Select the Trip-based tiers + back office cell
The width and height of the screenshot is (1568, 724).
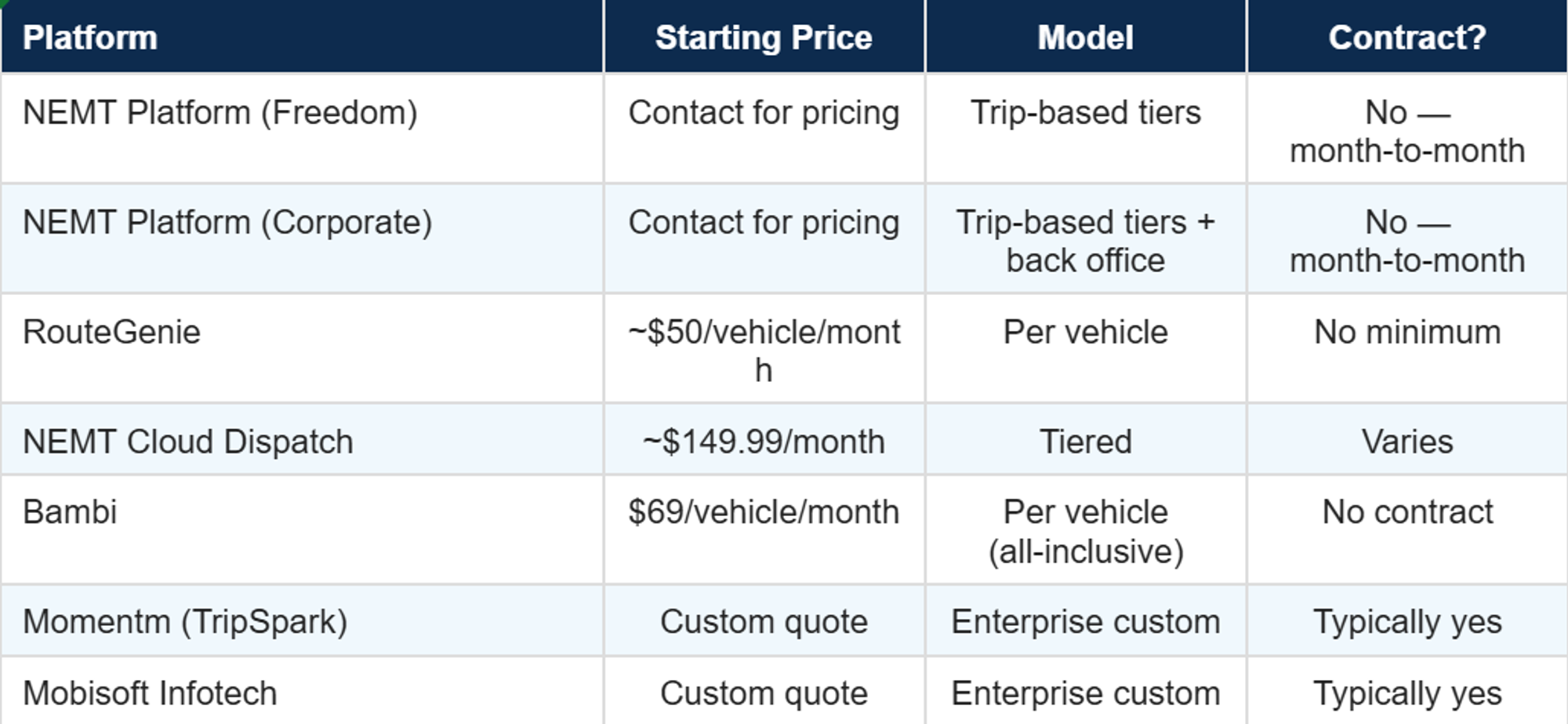tap(1085, 241)
